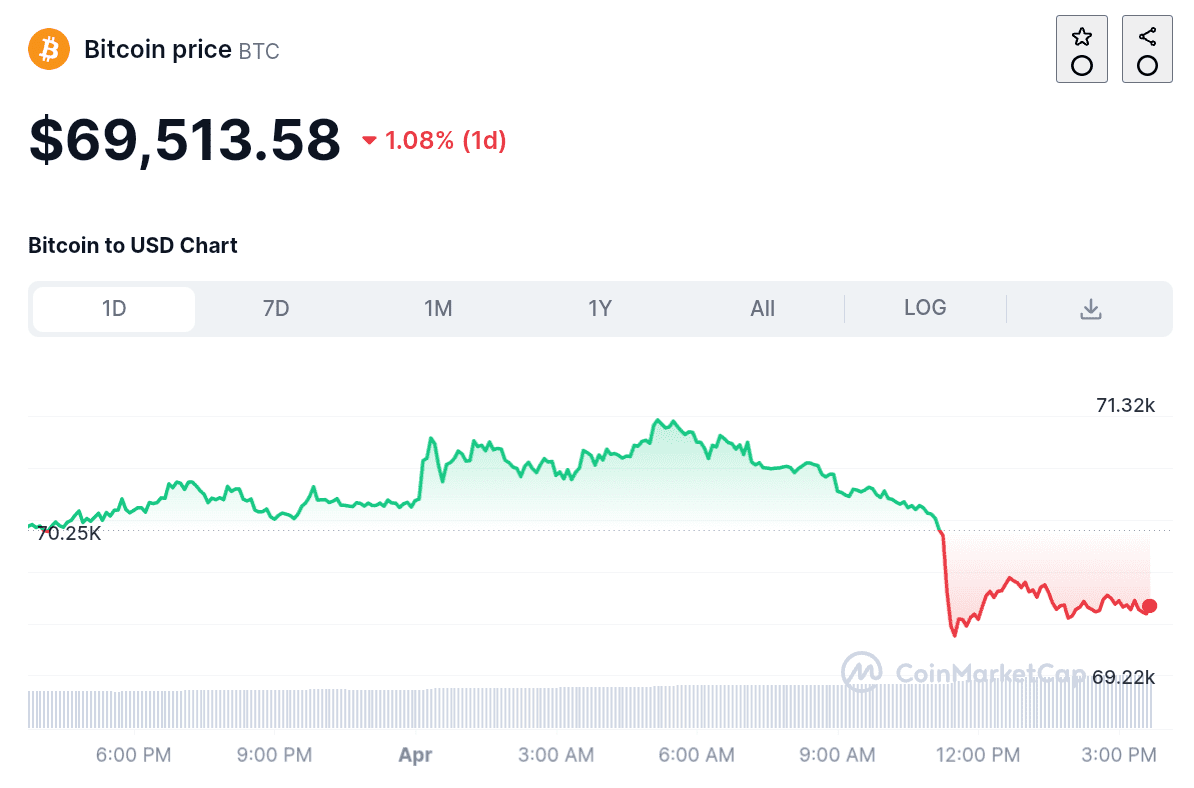Click the Apr date marker on axis
The width and height of the screenshot is (1194, 788).
[x=415, y=755]
